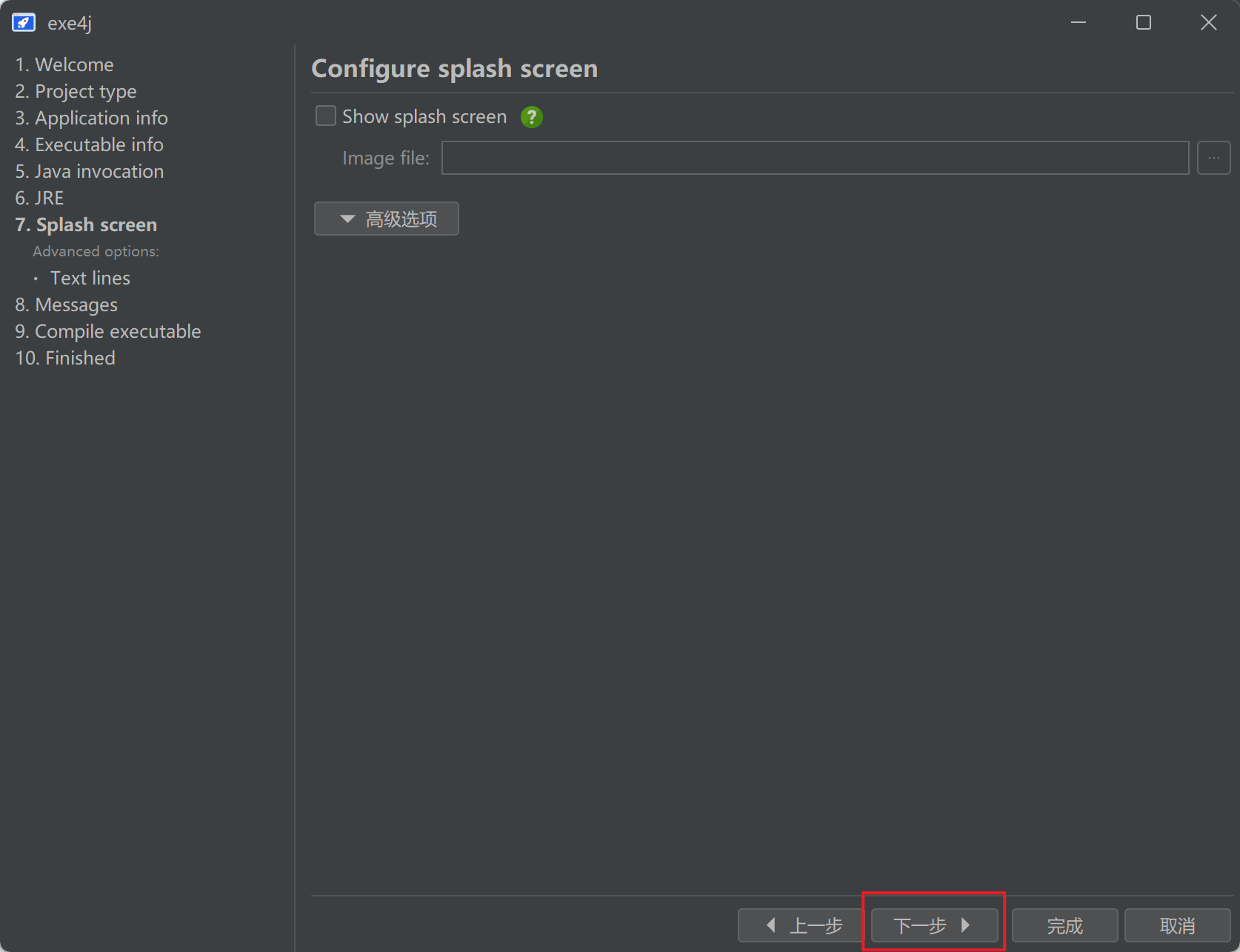Select the 3. Application info step
1240x952 pixels.
(91, 118)
